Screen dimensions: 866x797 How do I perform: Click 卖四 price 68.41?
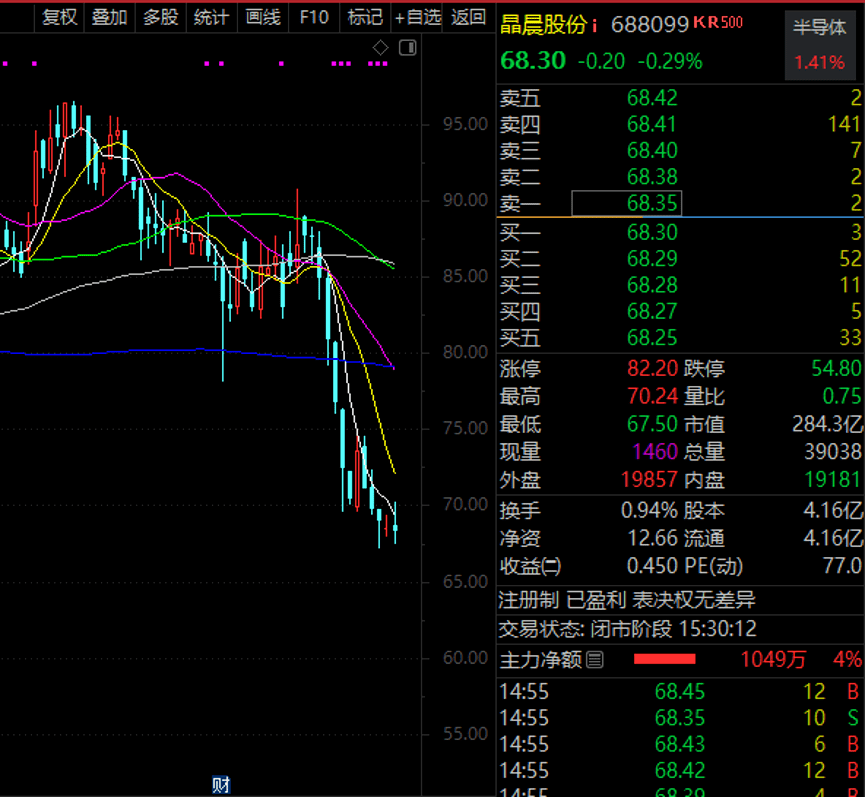pyautogui.click(x=652, y=124)
